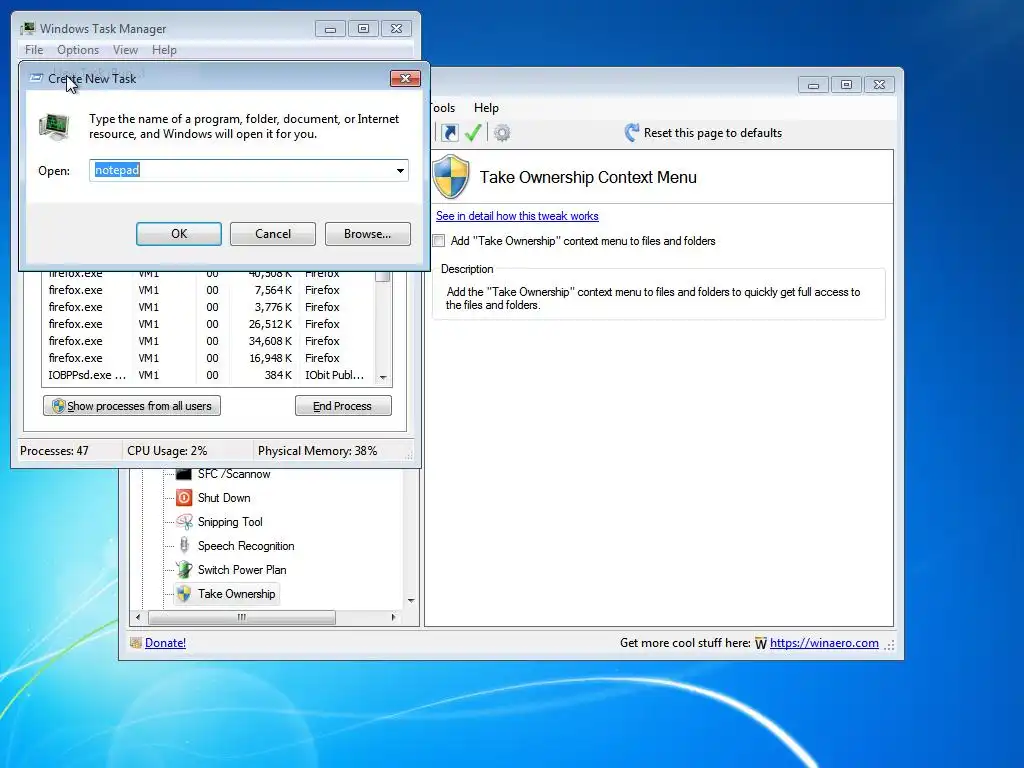Open the Help menu in Winaero Tweaker
This screenshot has width=1024, height=768.
click(x=486, y=108)
